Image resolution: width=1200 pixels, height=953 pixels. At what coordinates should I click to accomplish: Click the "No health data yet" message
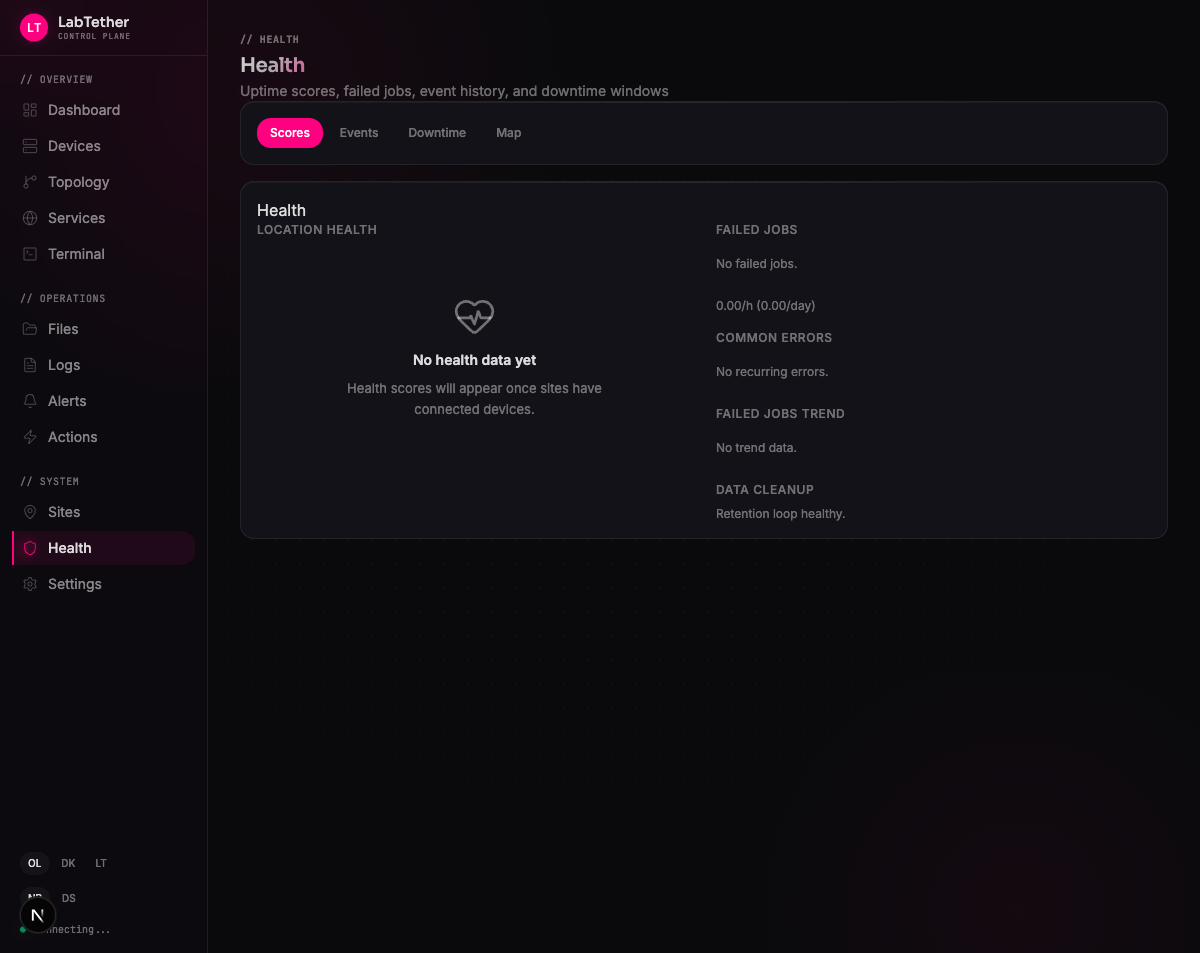coord(475,360)
